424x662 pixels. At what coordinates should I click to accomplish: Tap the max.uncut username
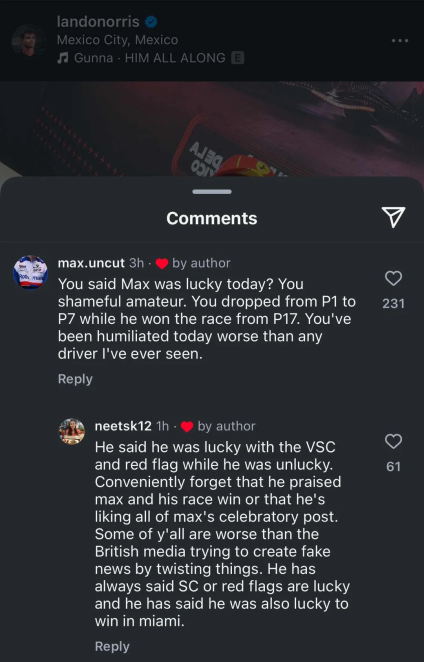(x=91, y=263)
